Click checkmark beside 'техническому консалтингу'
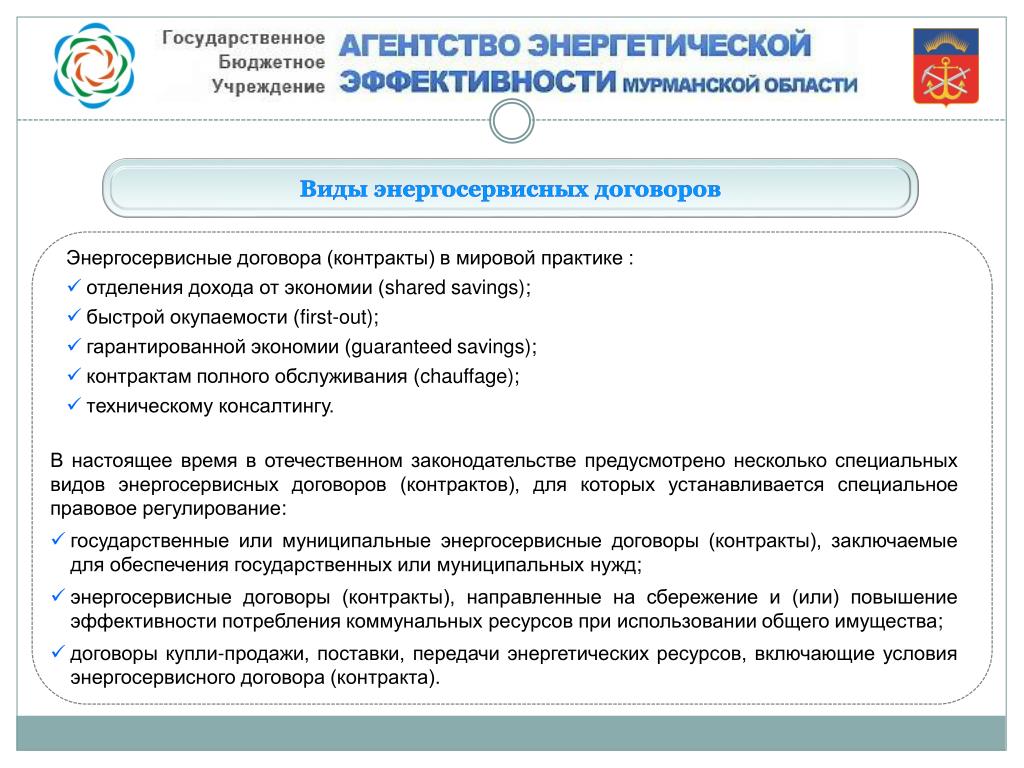The height and width of the screenshot is (768, 1024). 74,404
